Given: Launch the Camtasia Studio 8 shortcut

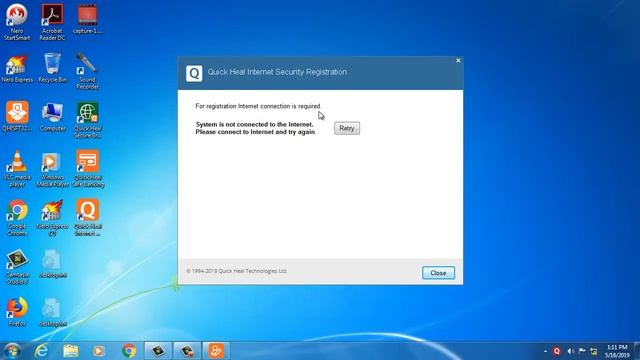Looking at the screenshot, I should [x=17, y=267].
